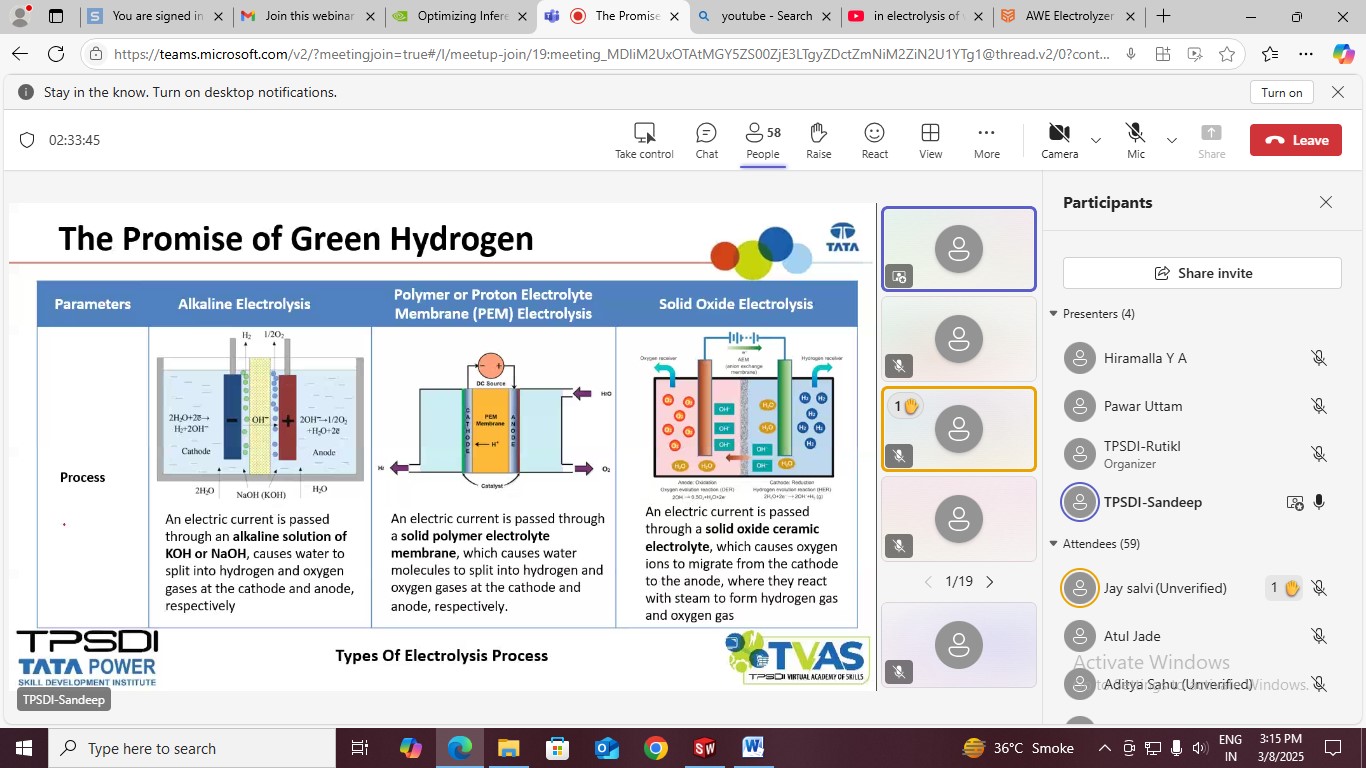Open mic options dropdown arrow
1366x768 pixels.
pyautogui.click(x=1172, y=140)
